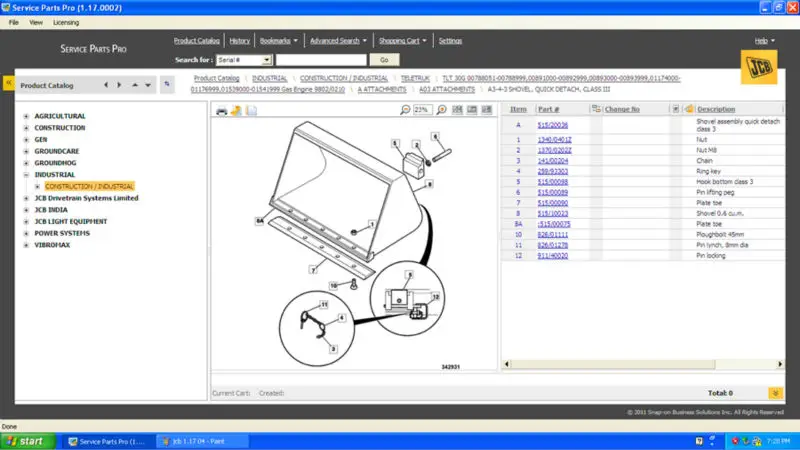Click the JCB logo
Viewport: 800px width, 450px height.
point(759,67)
